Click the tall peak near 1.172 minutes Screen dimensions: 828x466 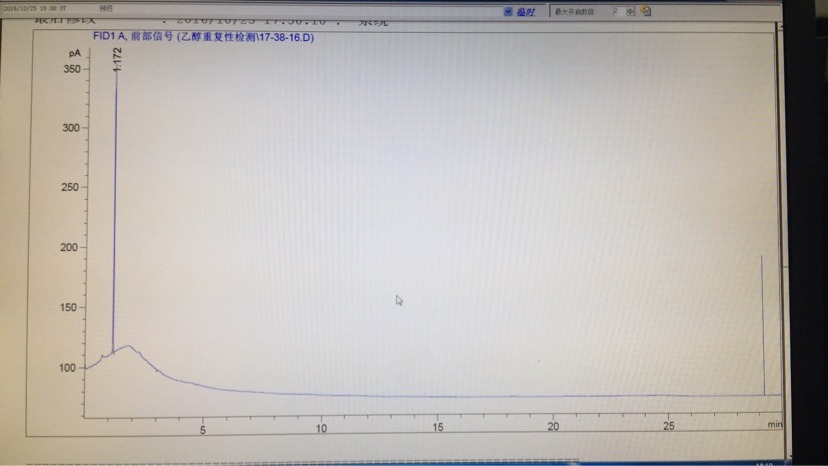(x=115, y=211)
